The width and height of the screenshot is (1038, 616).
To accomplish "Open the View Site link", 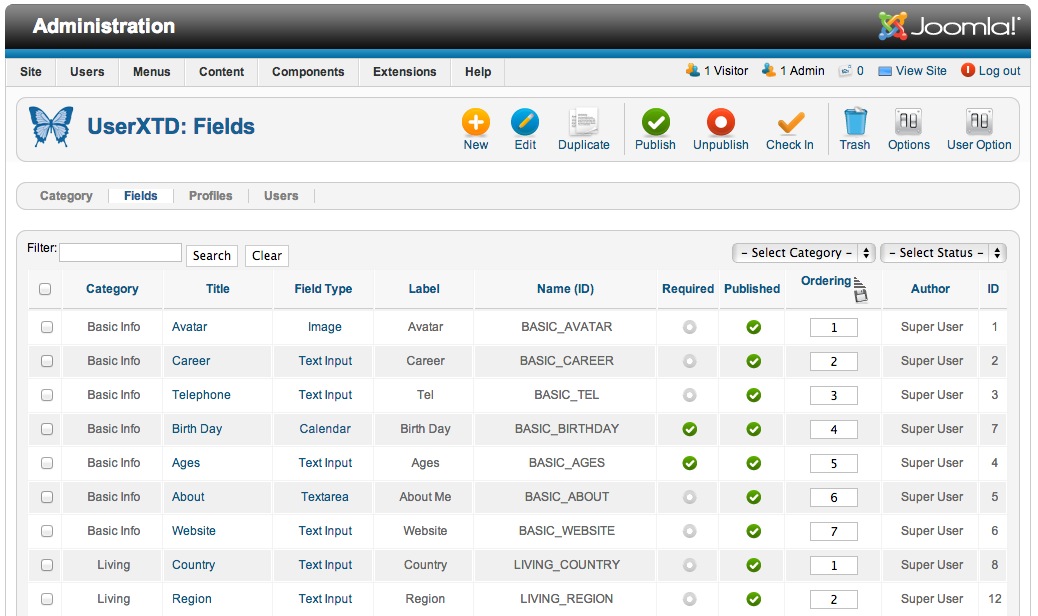I will point(912,71).
